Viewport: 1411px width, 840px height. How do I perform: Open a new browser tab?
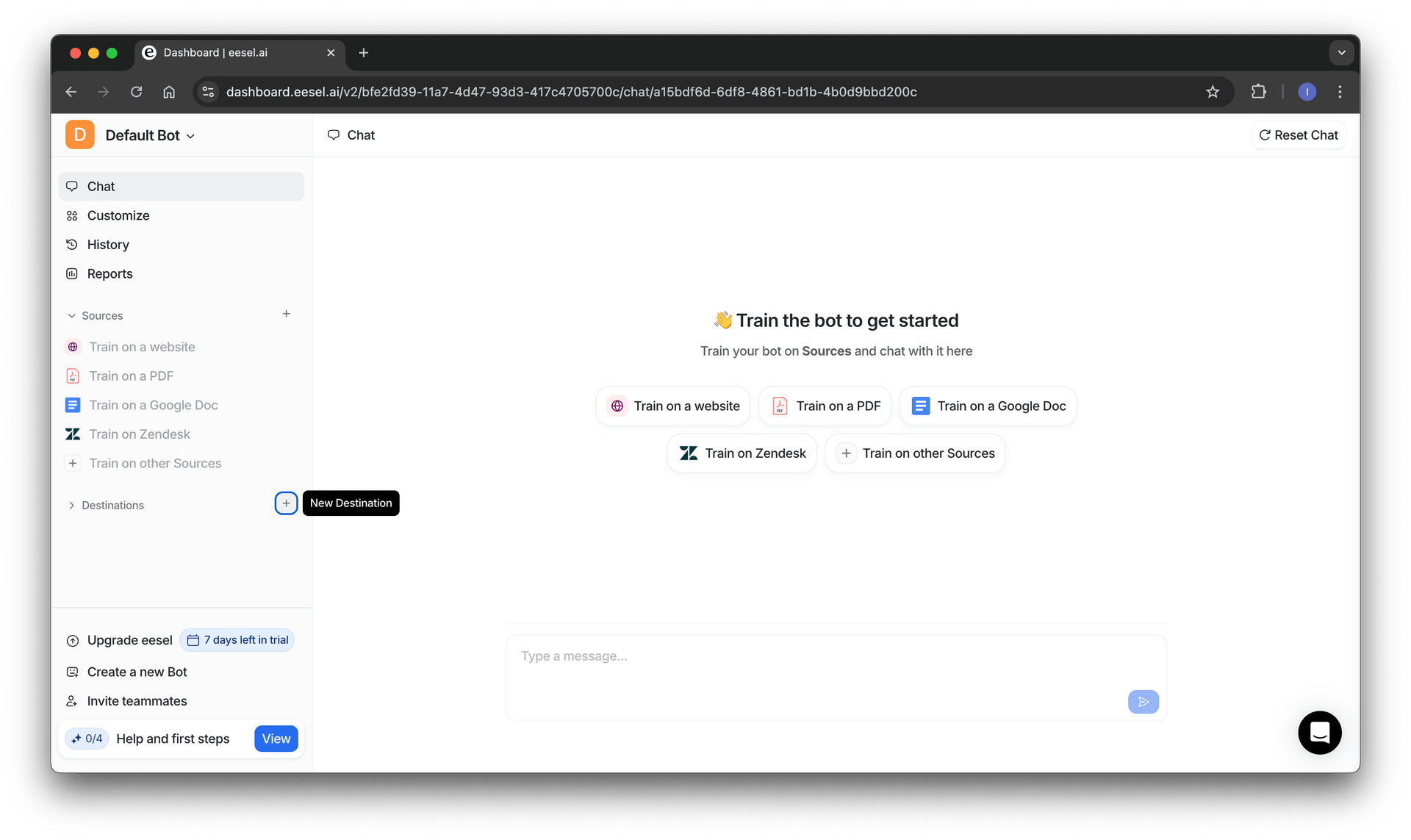tap(364, 53)
